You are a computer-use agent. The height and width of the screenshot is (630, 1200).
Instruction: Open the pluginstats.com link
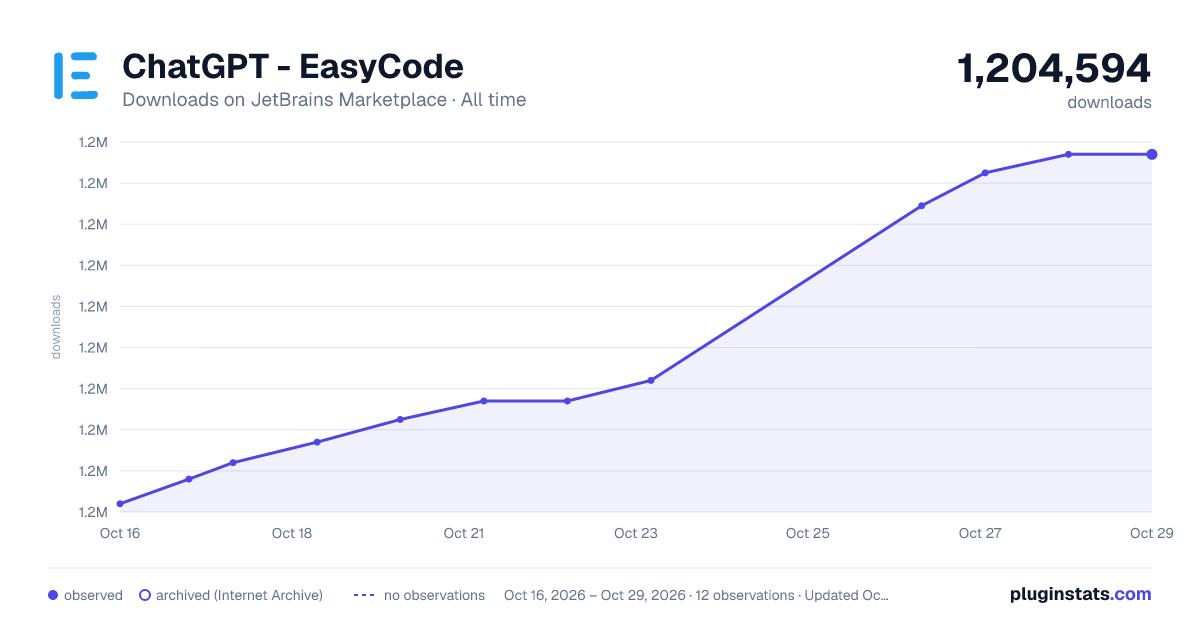[1080, 594]
